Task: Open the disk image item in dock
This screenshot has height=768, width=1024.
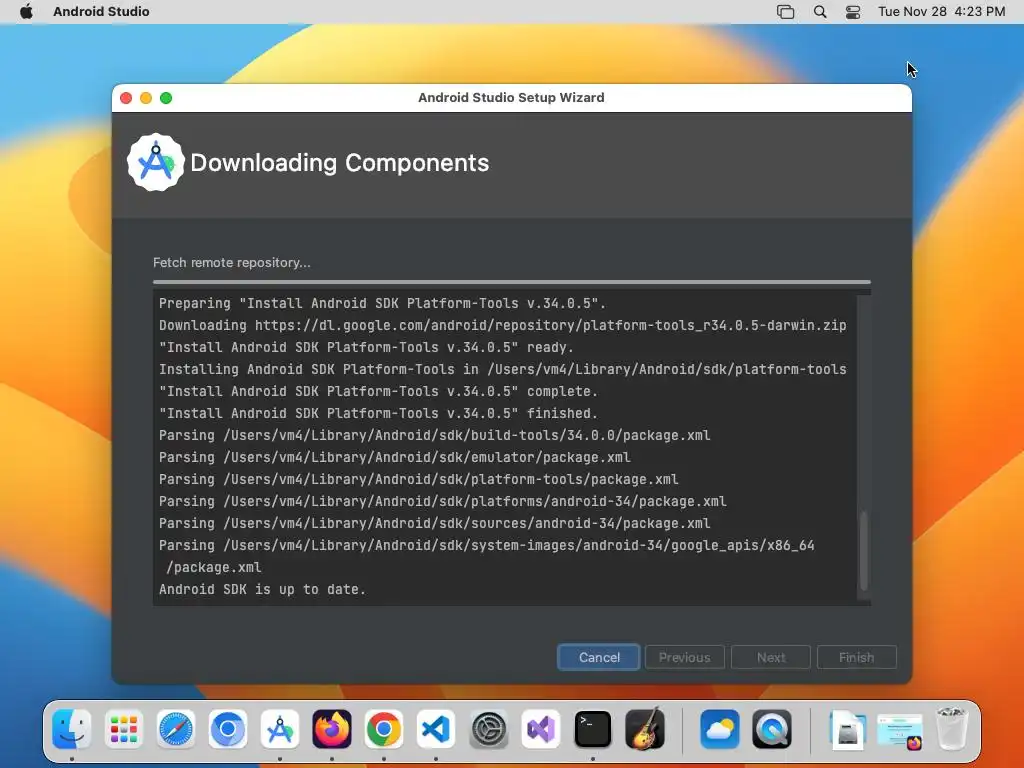Action: 848,730
